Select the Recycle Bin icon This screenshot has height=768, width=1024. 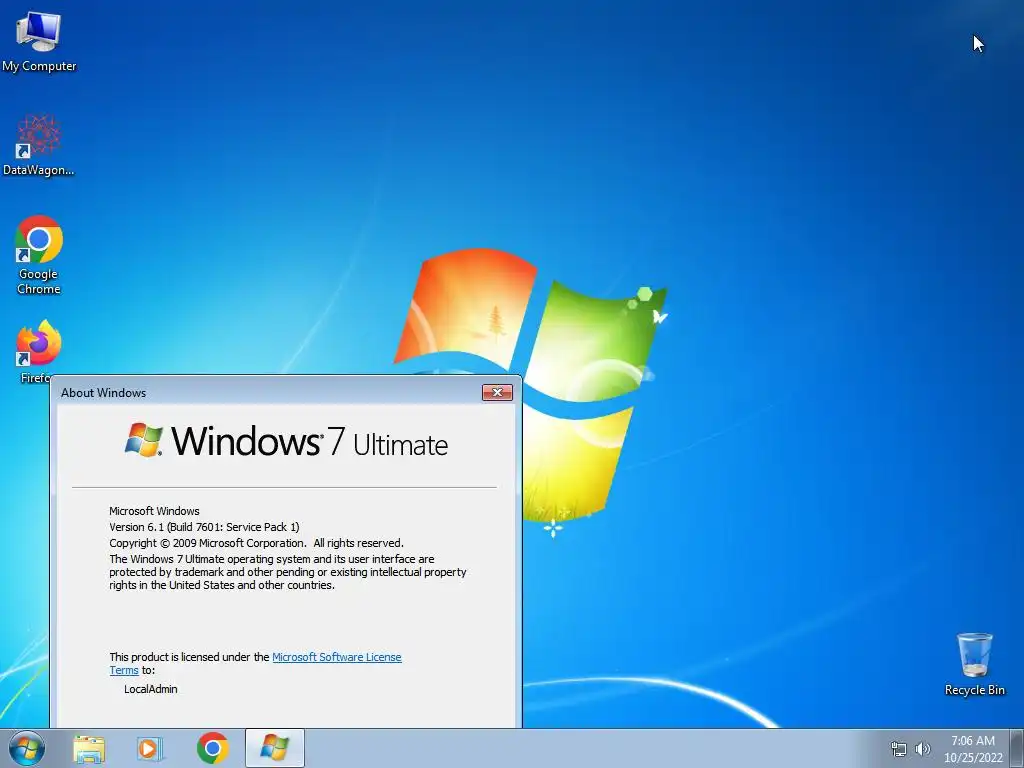pyautogui.click(x=974, y=664)
